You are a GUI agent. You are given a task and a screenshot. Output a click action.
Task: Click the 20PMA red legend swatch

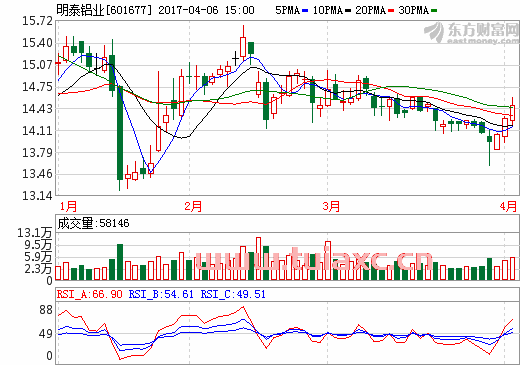(x=391, y=11)
